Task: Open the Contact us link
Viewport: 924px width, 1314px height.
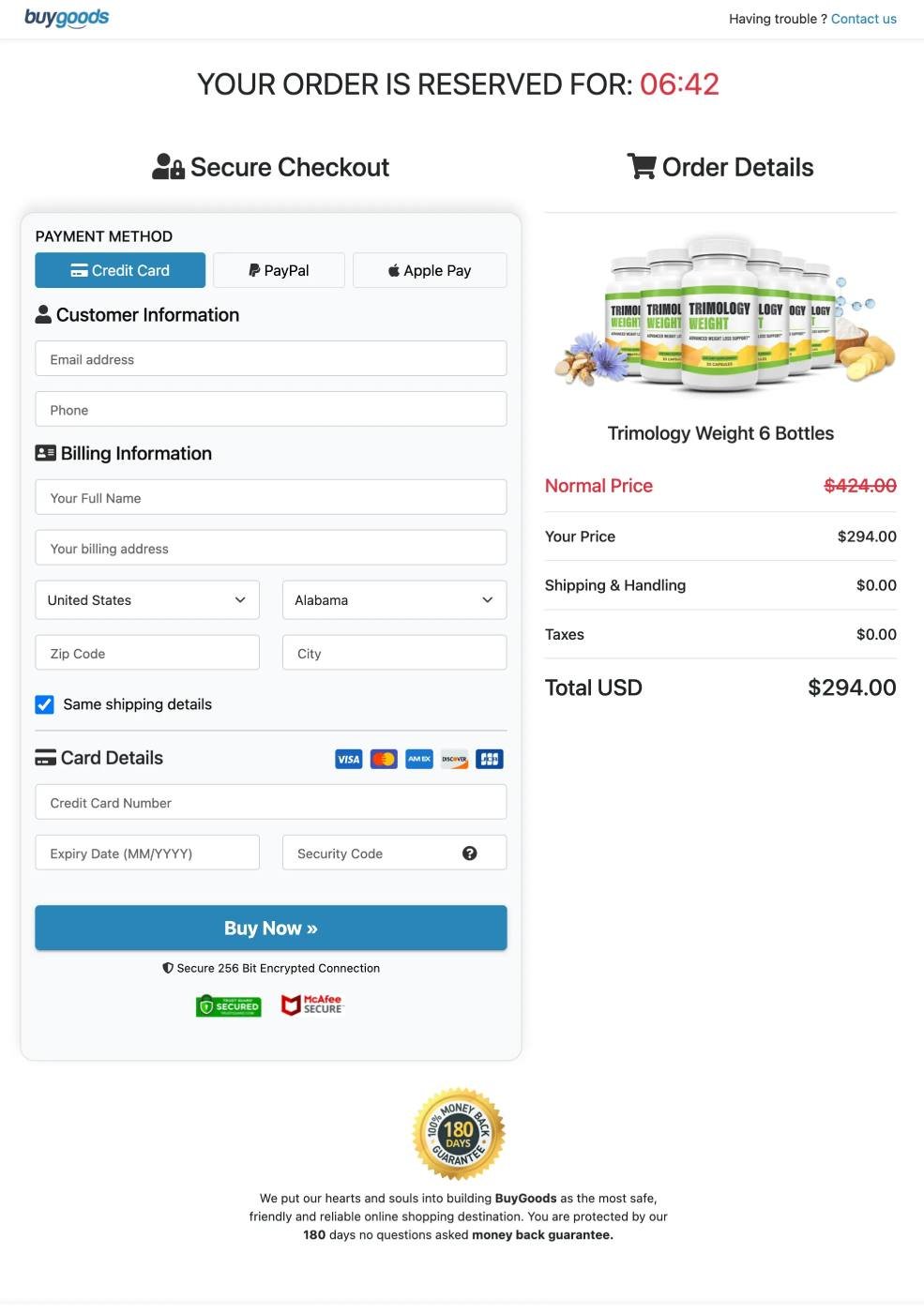Action: [x=863, y=17]
